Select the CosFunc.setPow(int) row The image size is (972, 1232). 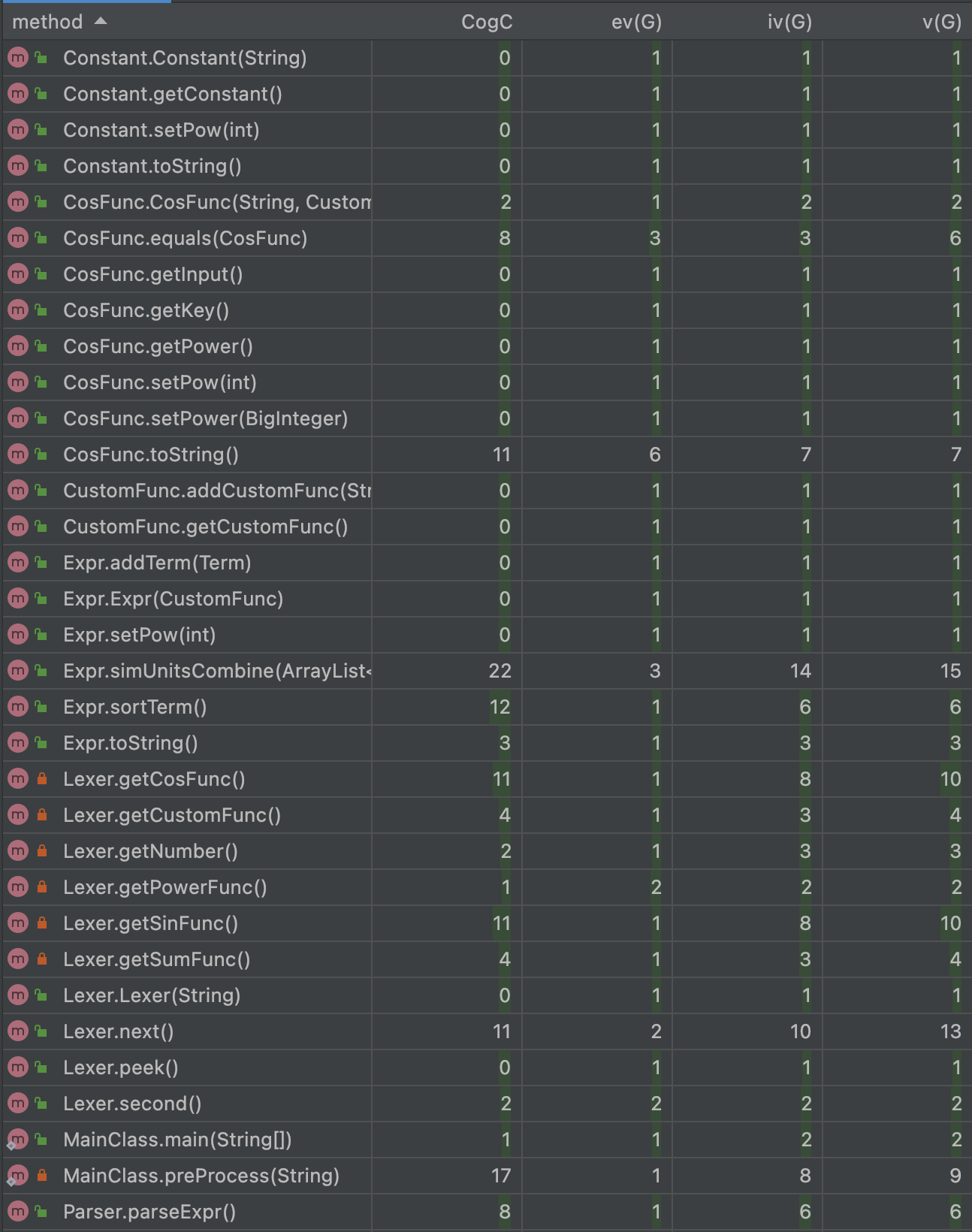pyautogui.click(x=486, y=382)
